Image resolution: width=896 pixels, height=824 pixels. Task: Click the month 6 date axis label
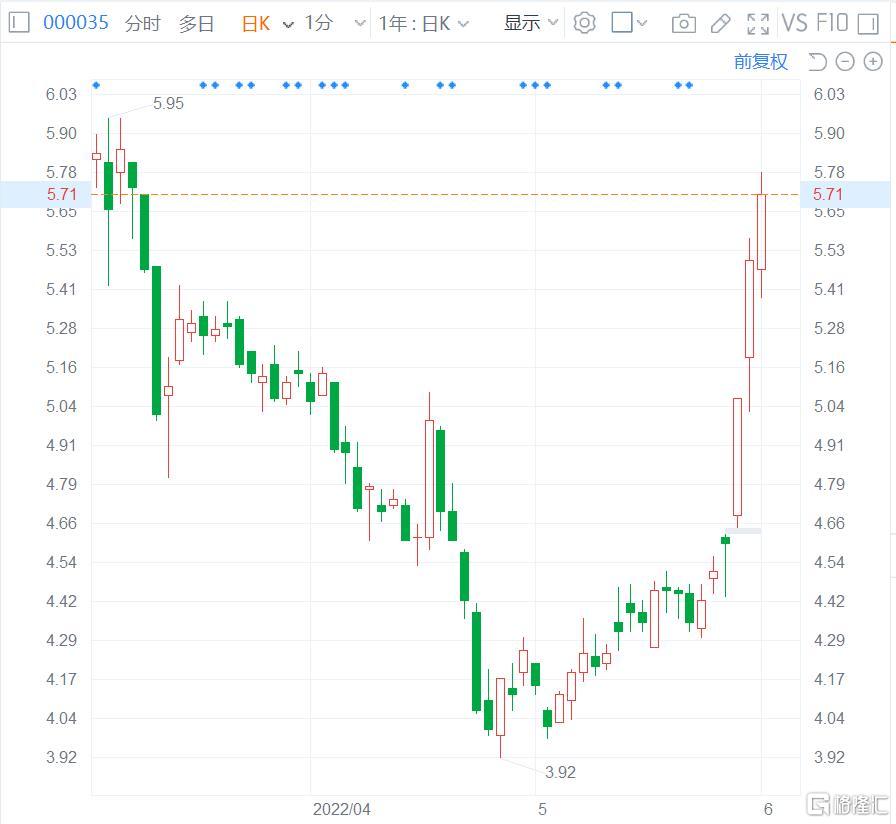(768, 809)
